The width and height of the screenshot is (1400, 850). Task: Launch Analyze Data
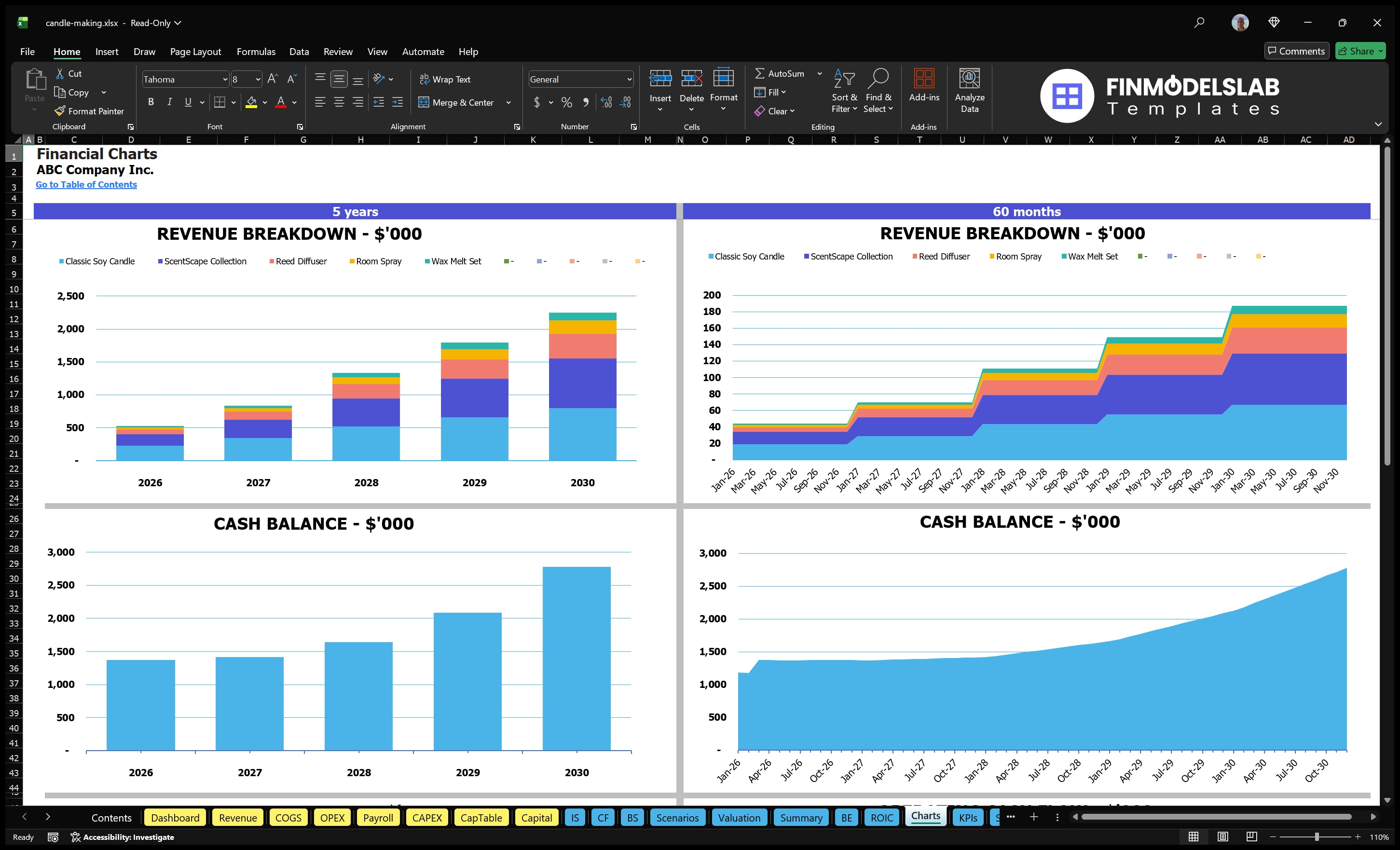[970, 91]
